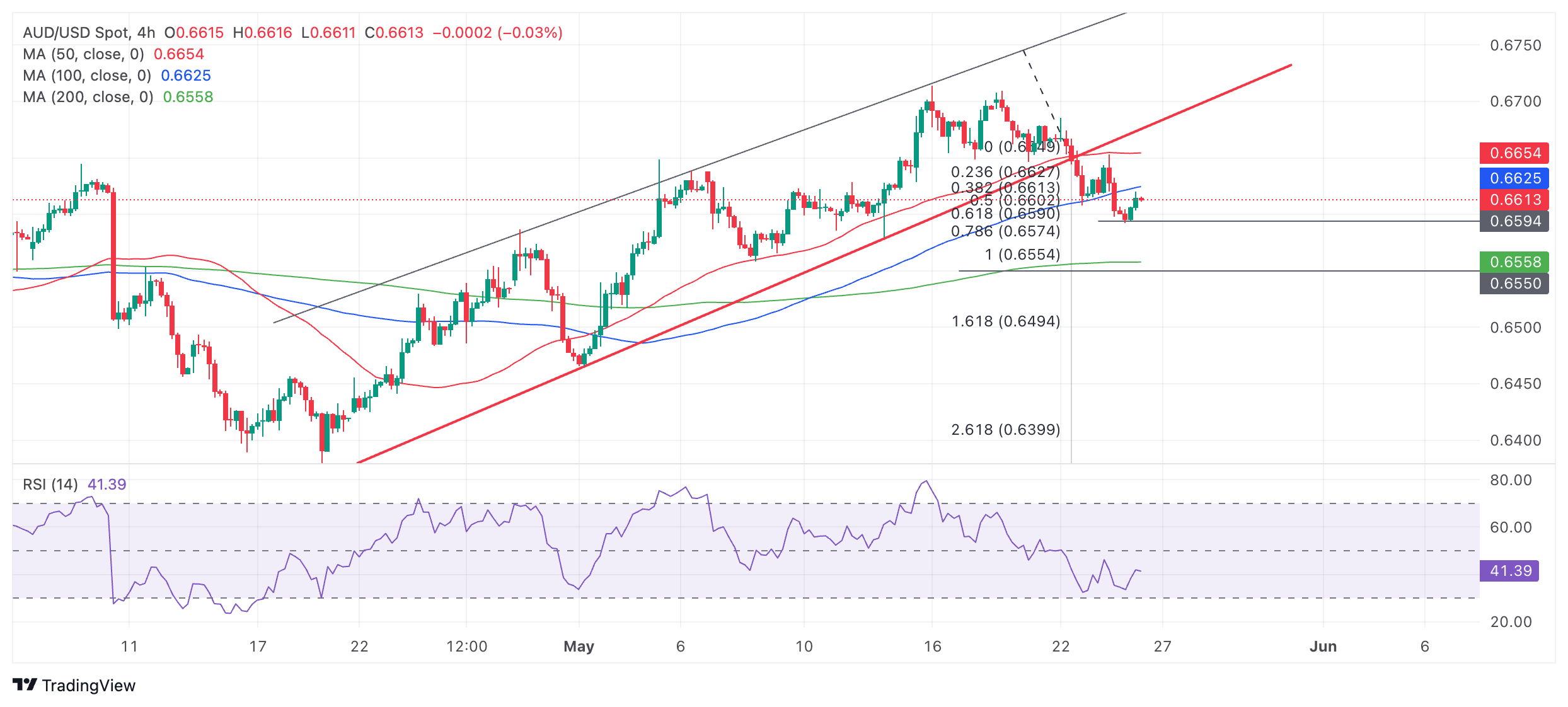
Task: Click the TradingView logo
Action: (x=74, y=685)
